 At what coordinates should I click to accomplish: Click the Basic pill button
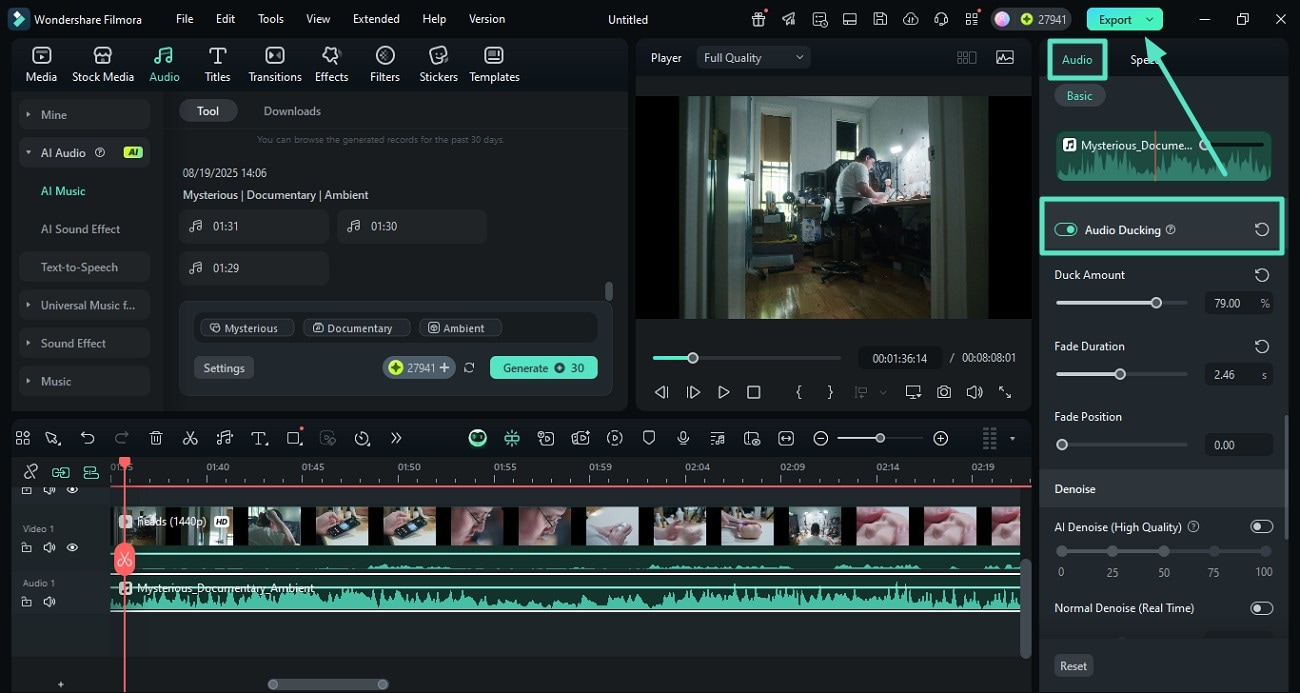coord(1079,96)
